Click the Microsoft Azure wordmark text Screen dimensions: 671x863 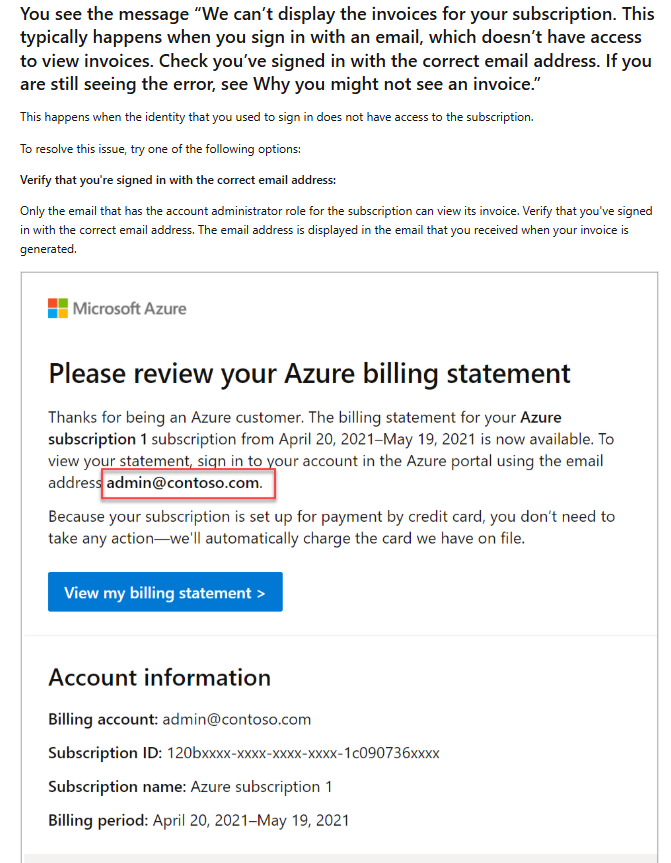pos(129,309)
